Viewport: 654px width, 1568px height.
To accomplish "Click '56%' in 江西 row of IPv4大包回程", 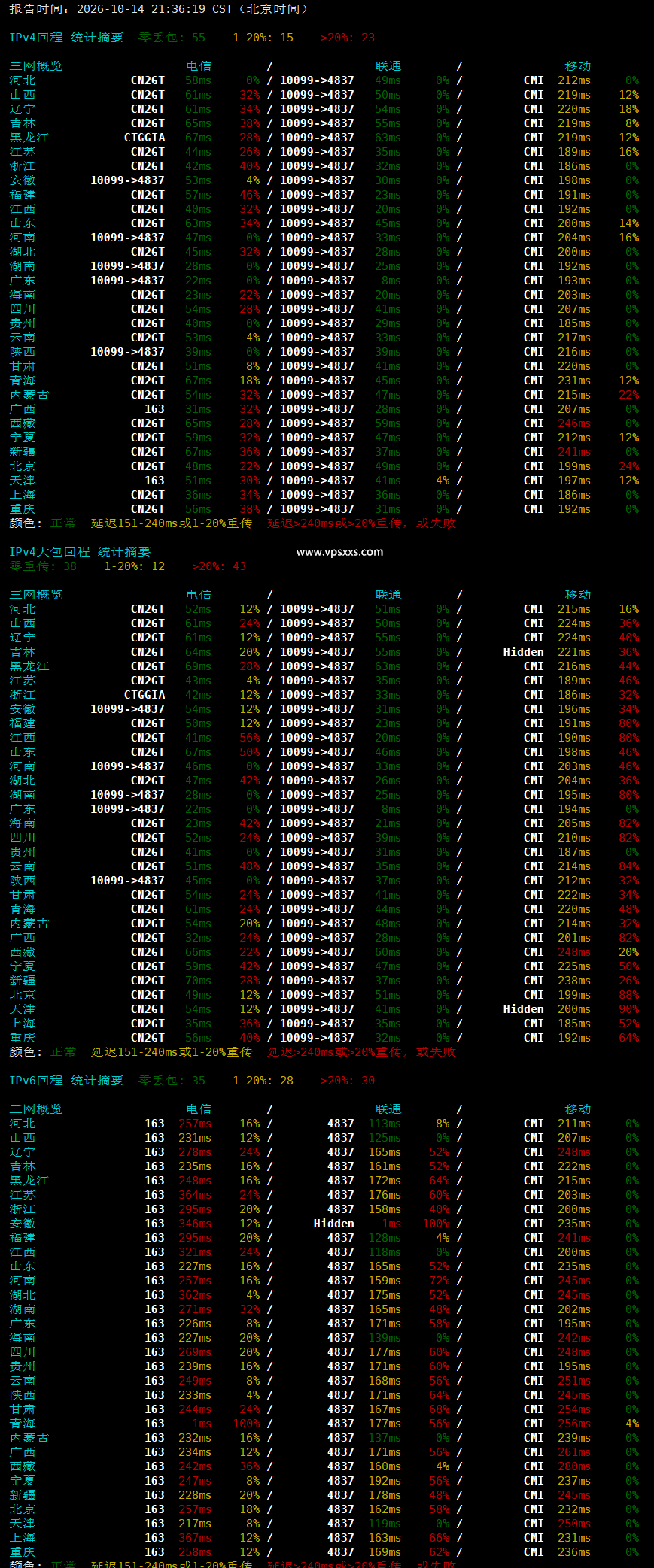I will pos(250,738).
